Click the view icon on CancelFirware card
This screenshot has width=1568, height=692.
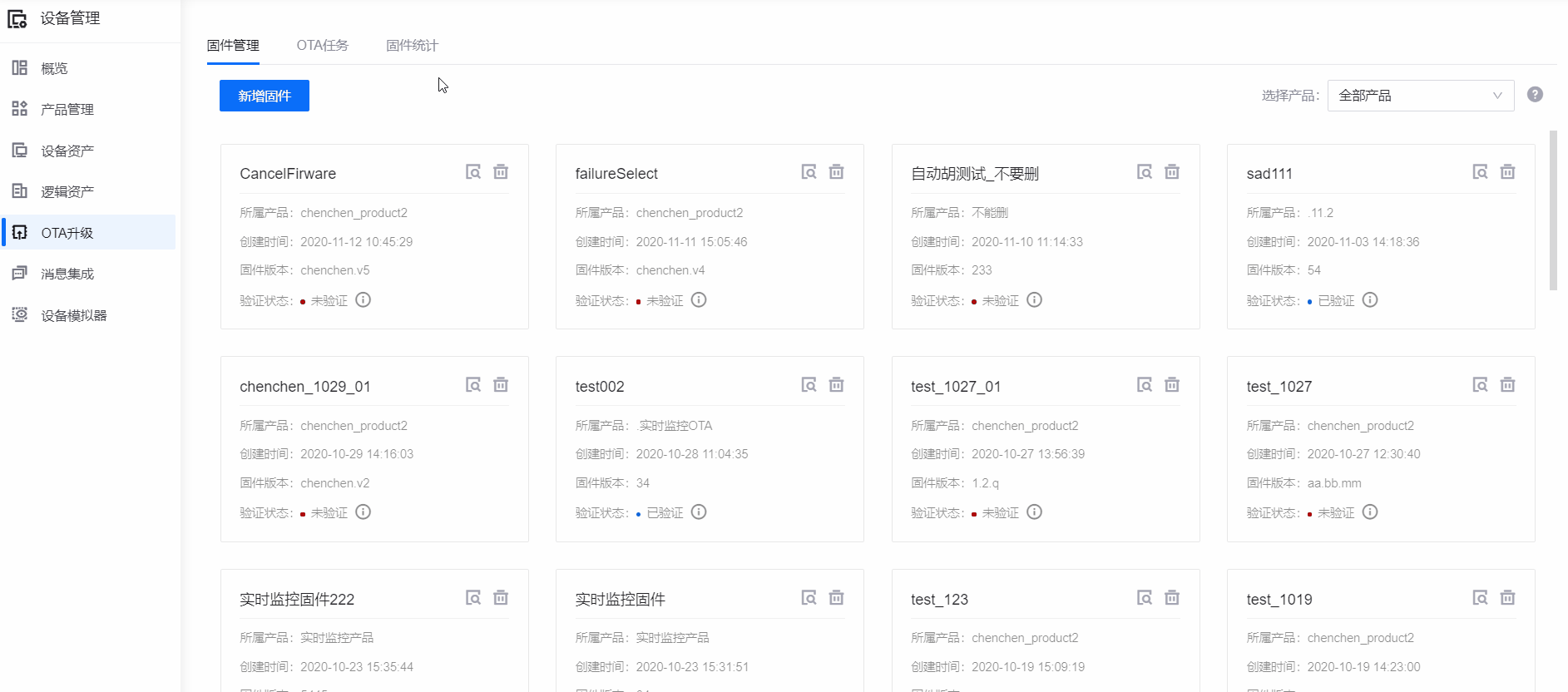[x=473, y=172]
